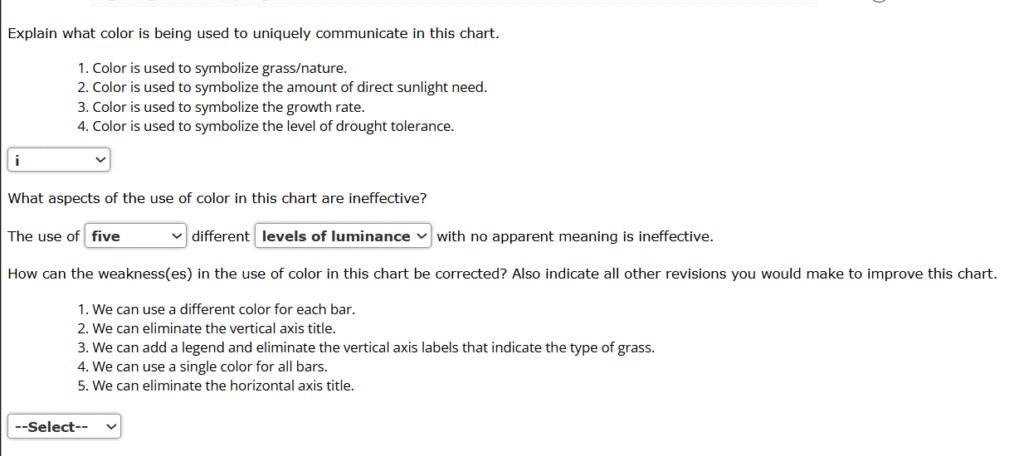This screenshot has width=1024, height=456.
Task: Open the "five" number dropdown
Action: coord(135,237)
